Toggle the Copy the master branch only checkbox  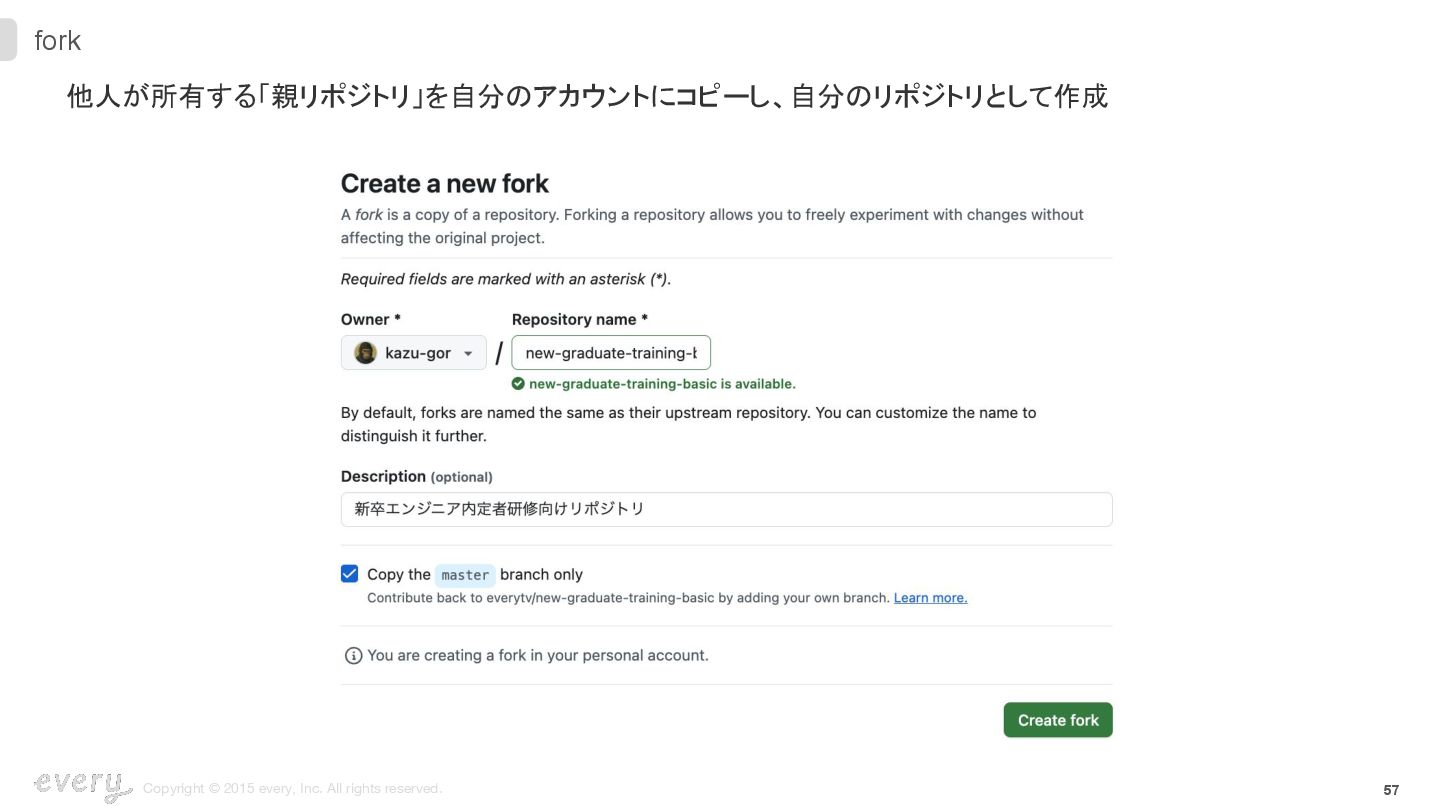coord(350,574)
